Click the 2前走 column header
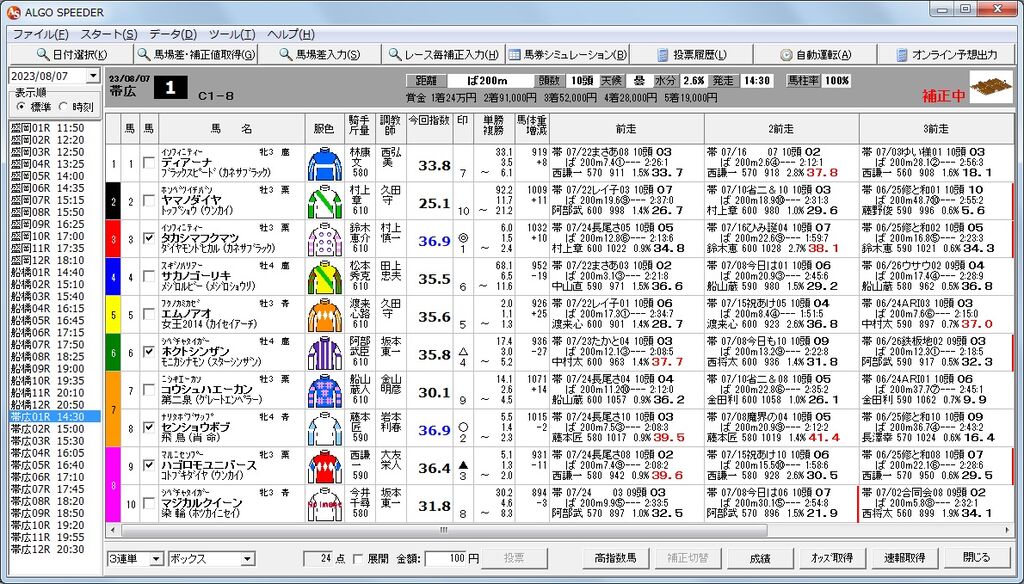Screen dimensions: 1024x584 [781, 129]
